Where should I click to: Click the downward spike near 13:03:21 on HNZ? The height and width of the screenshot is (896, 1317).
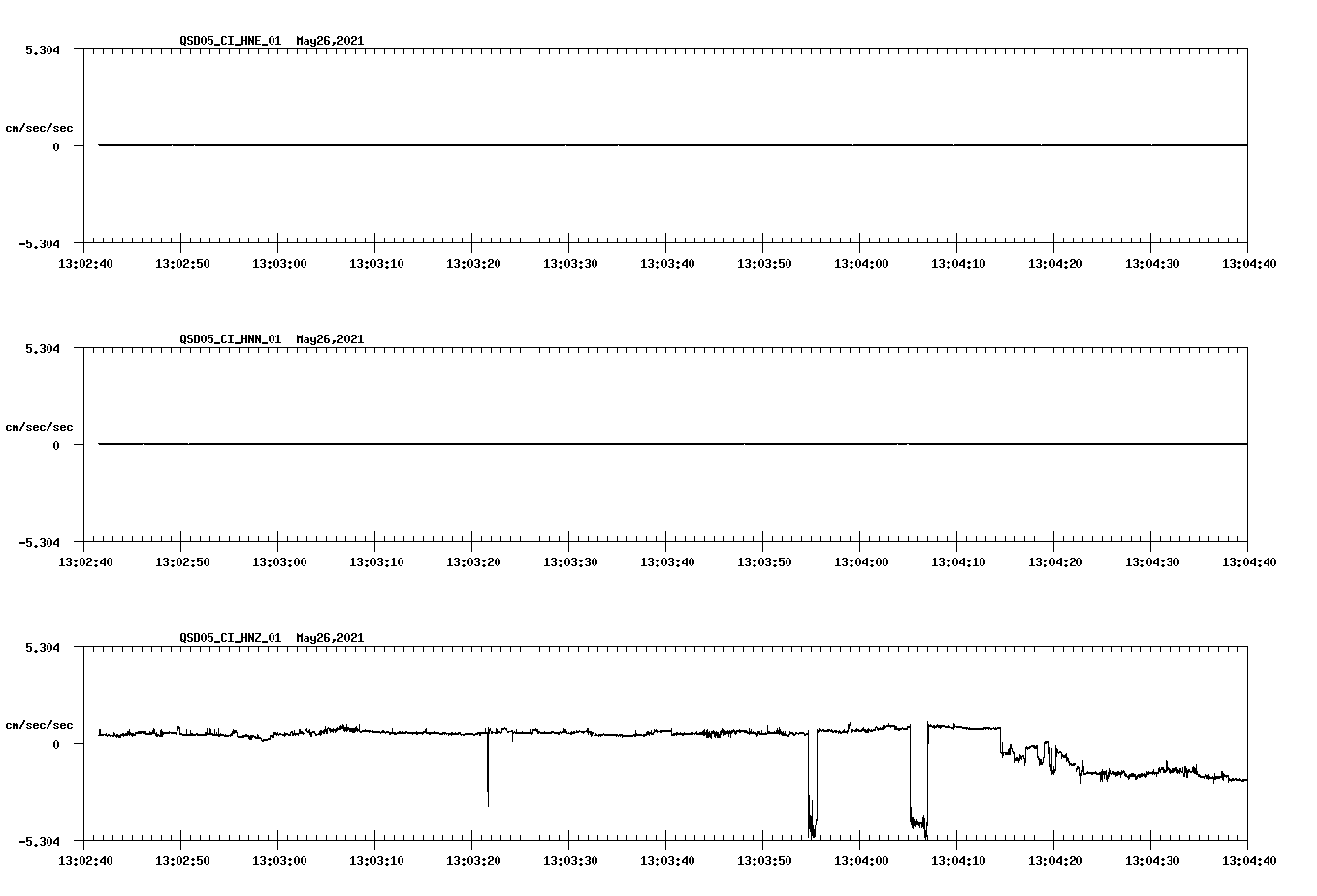click(489, 776)
